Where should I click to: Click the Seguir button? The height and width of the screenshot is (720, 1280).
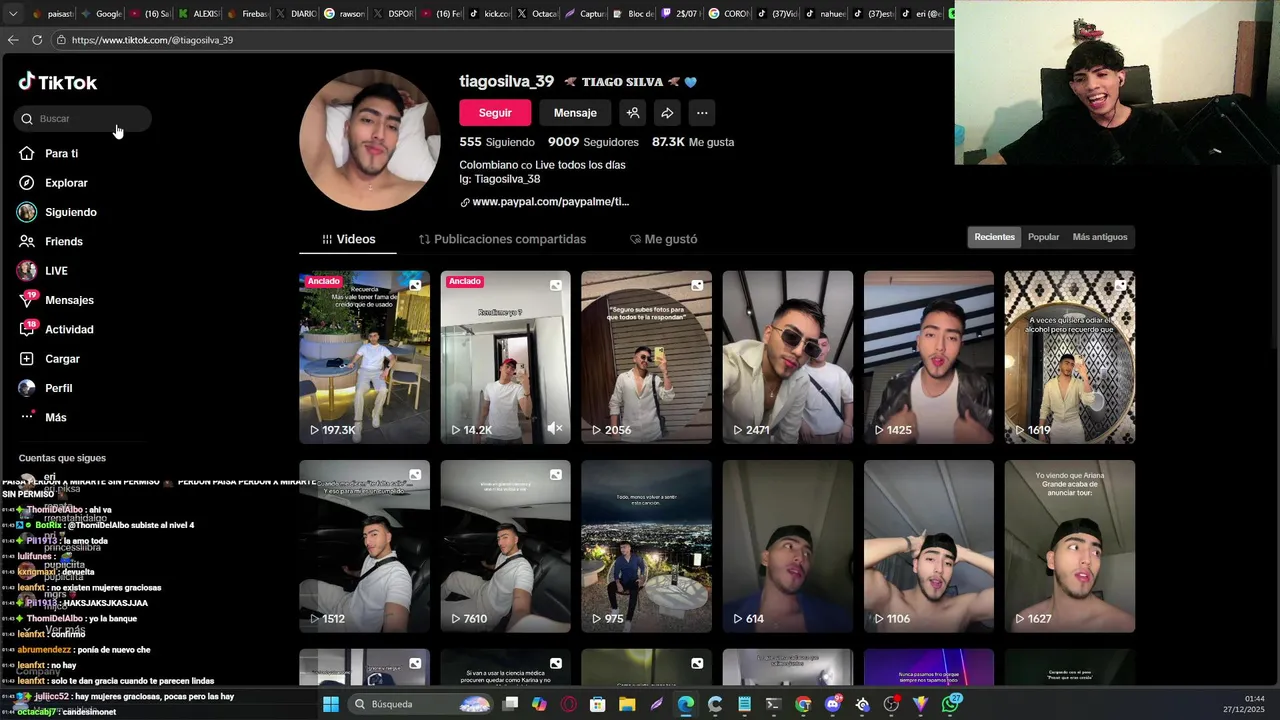[x=495, y=113]
